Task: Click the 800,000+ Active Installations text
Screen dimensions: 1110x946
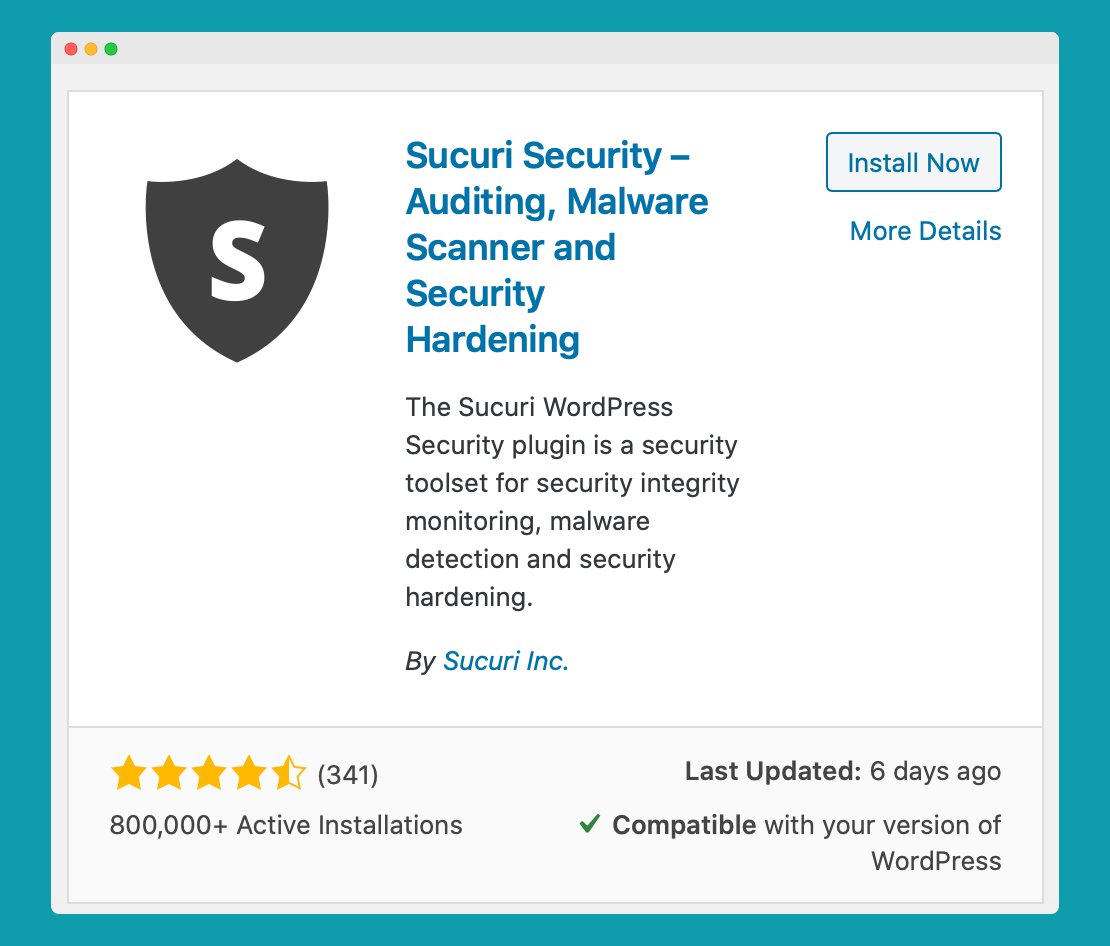Action: pyautogui.click(x=286, y=825)
